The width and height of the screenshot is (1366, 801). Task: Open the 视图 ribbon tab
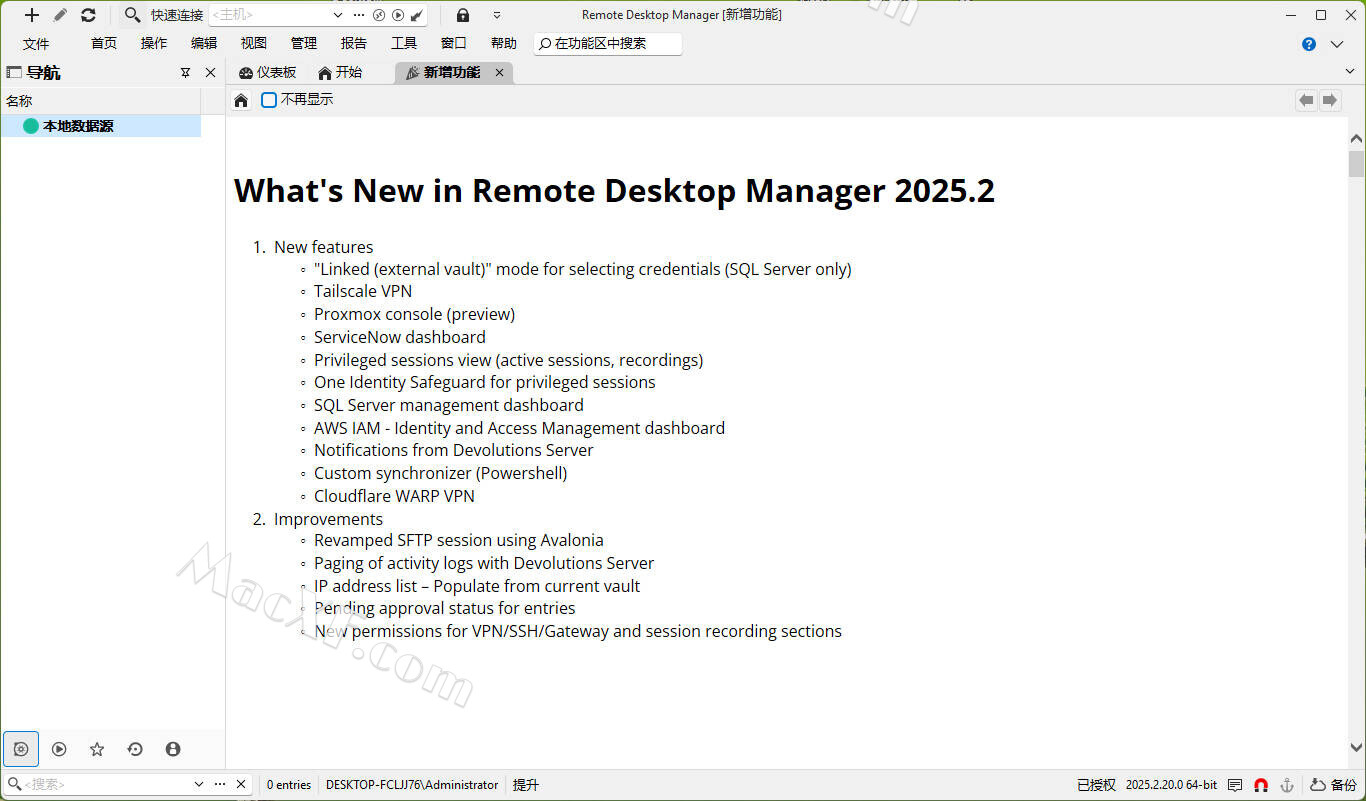254,43
